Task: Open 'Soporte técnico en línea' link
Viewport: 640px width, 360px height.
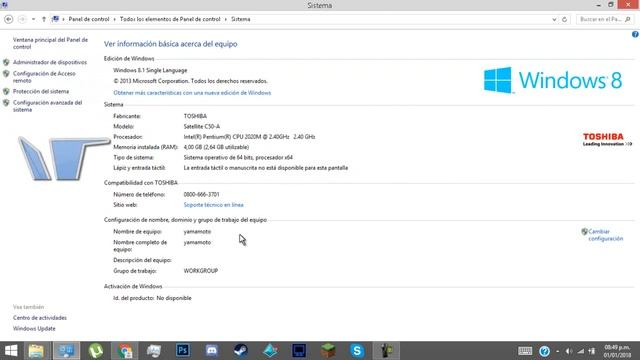Action: (213, 205)
